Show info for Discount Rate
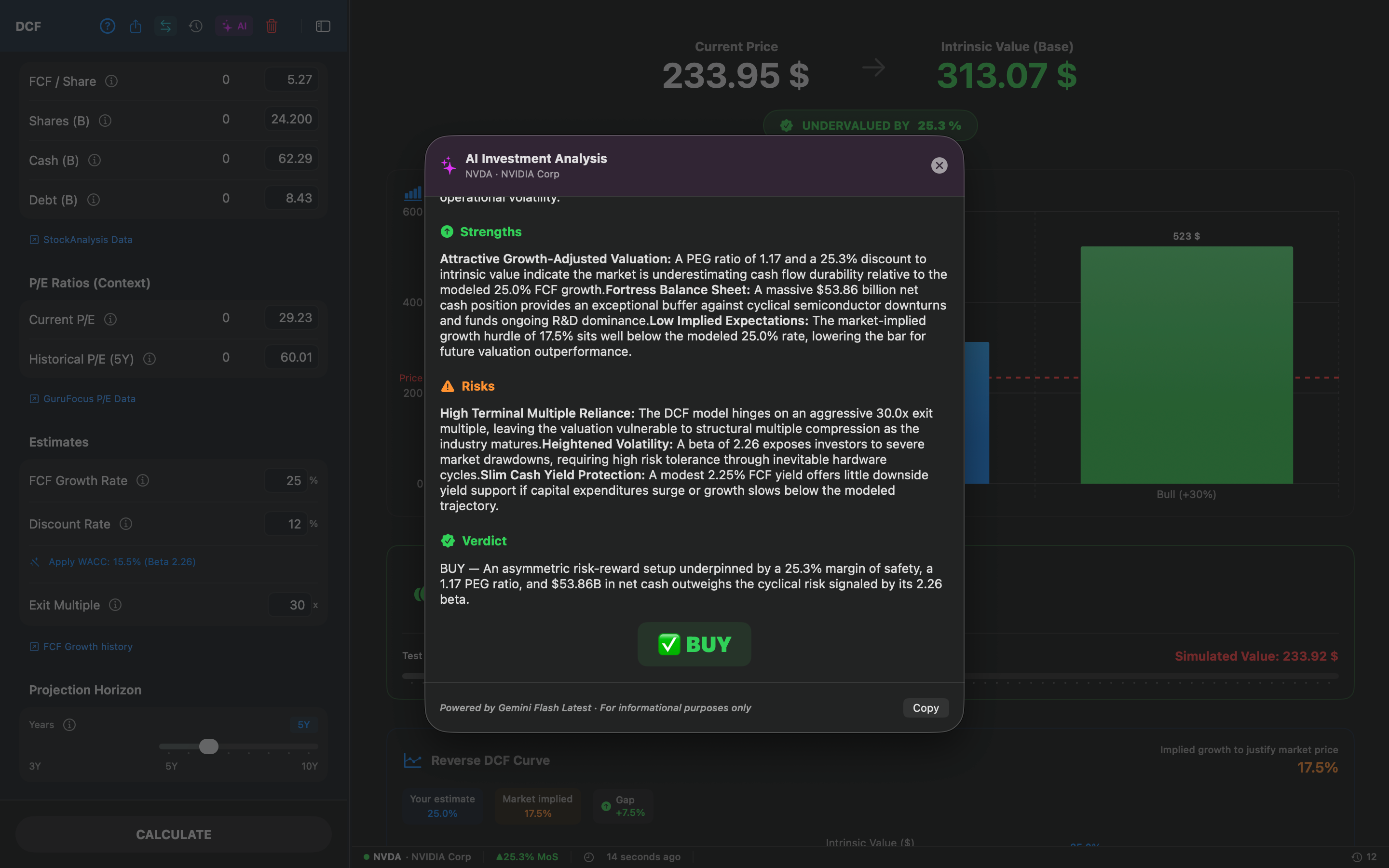Image resolution: width=1389 pixels, height=868 pixels. click(x=126, y=524)
